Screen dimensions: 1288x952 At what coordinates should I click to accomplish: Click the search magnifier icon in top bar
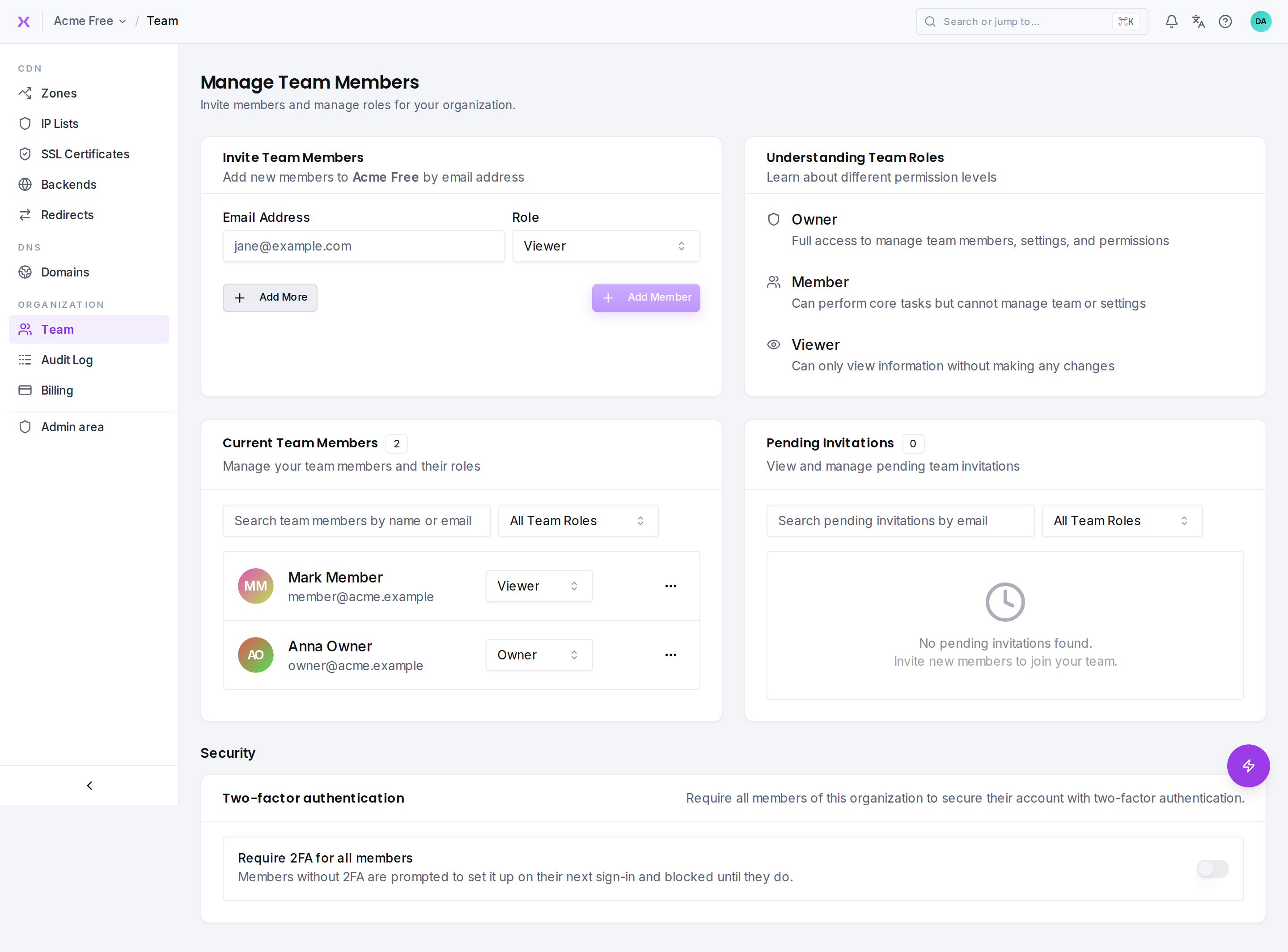(930, 21)
